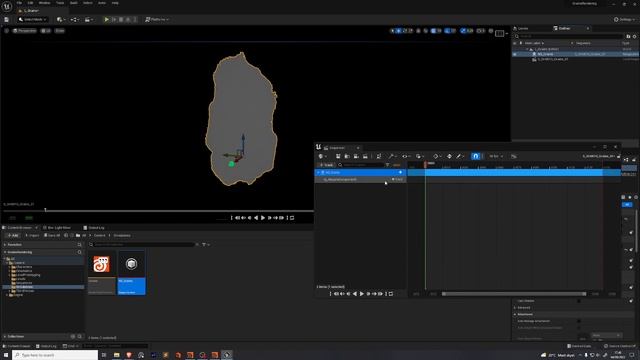640x360 pixels.
Task: Open the Platforms dropdown
Action: 157,19
